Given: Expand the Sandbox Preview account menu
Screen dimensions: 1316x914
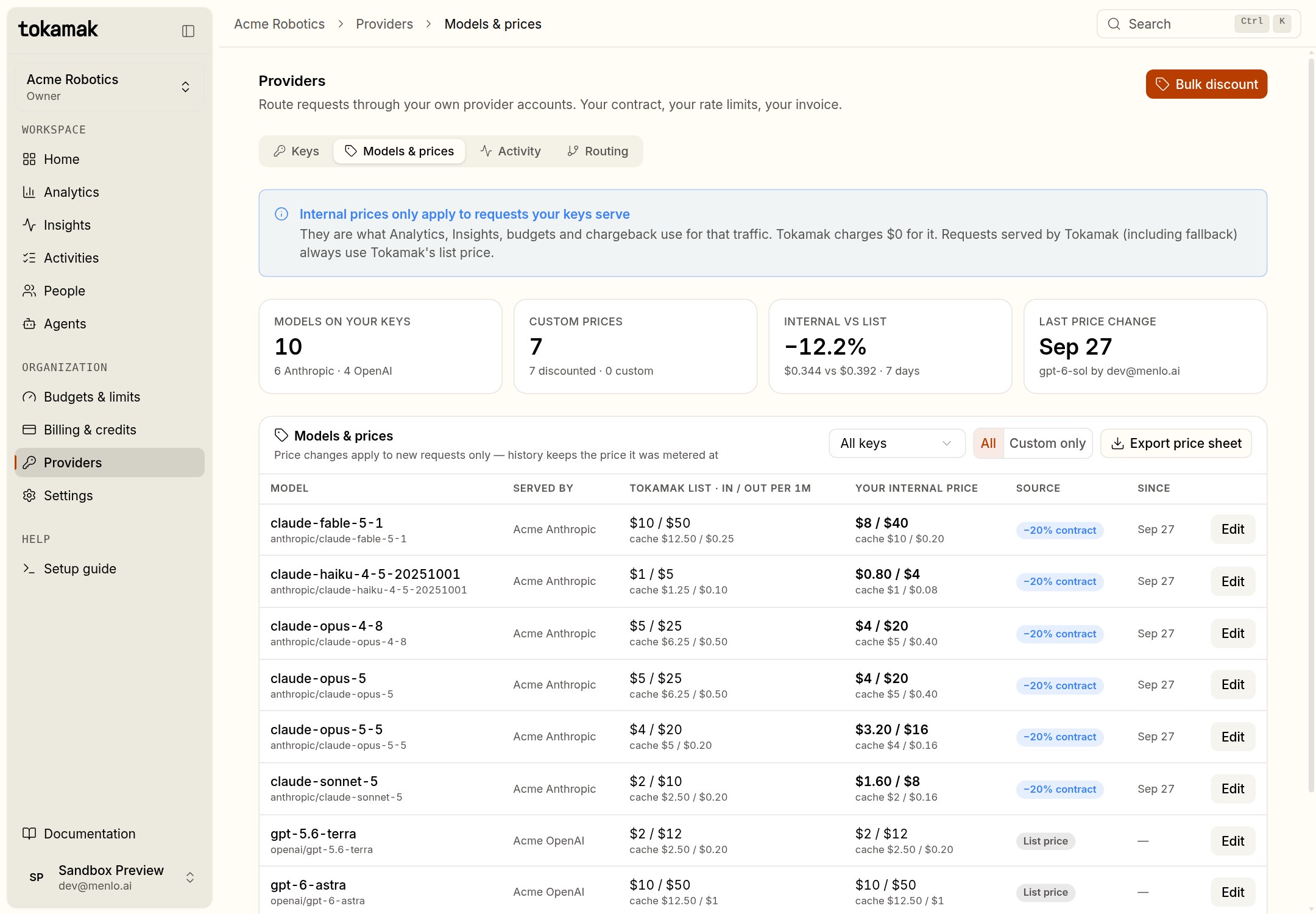Looking at the screenshot, I should (110, 877).
